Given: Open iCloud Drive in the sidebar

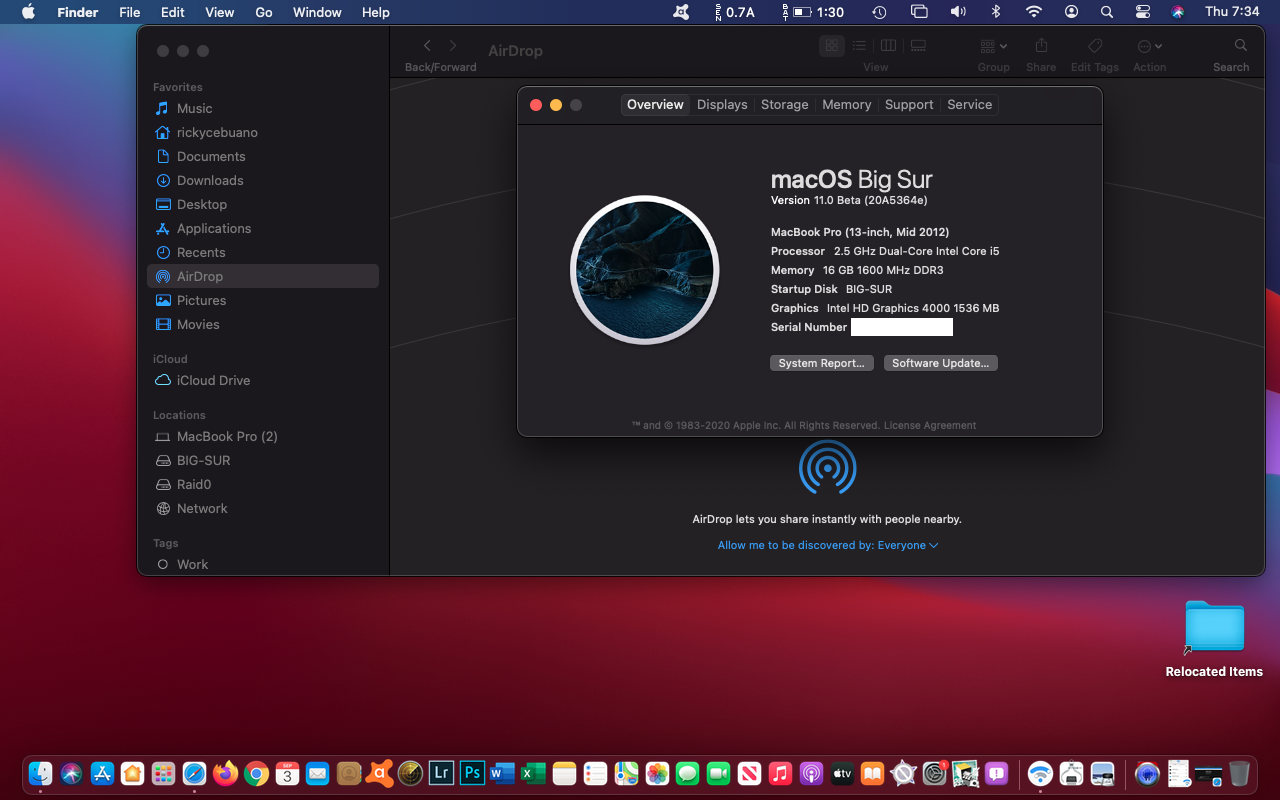Looking at the screenshot, I should [x=263, y=380].
